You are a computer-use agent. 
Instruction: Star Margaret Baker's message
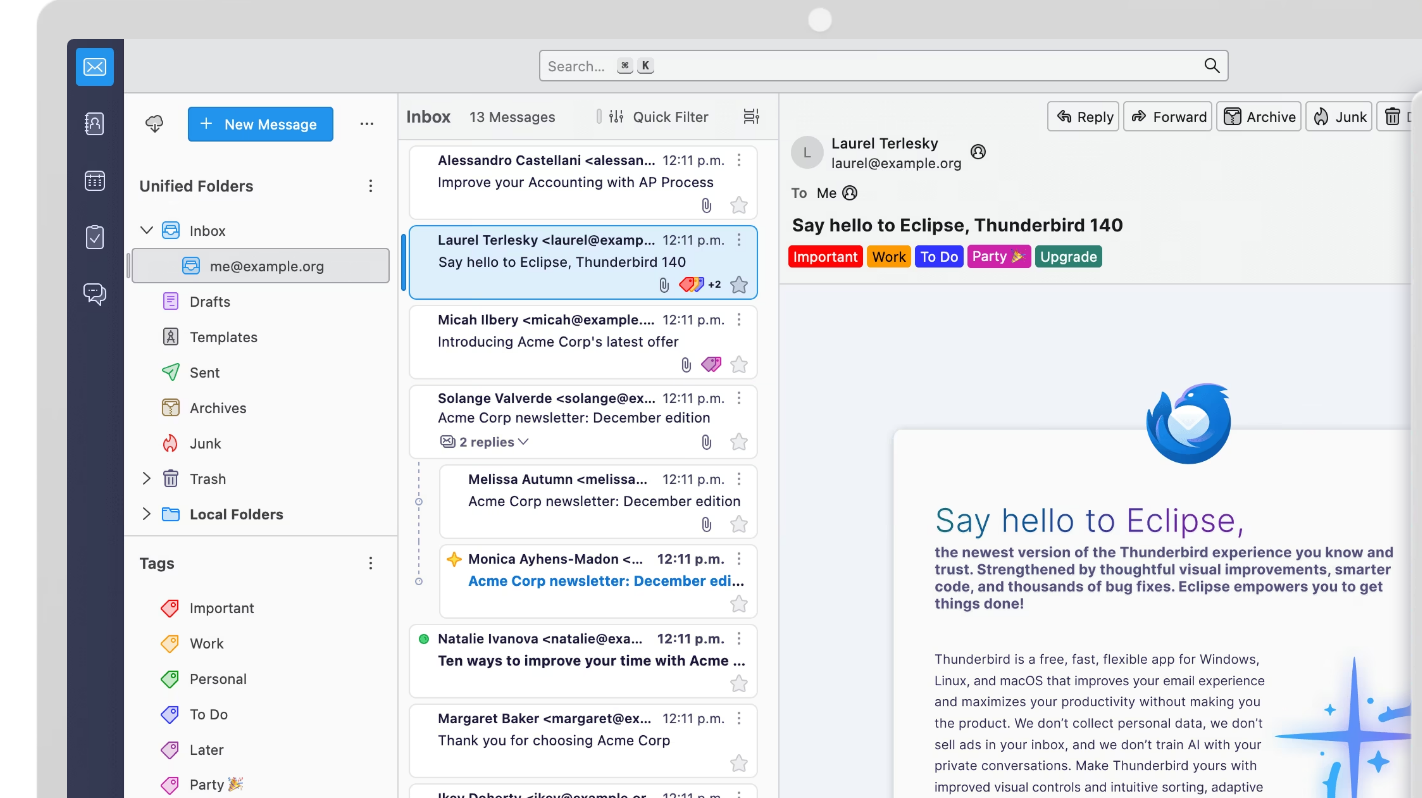(739, 763)
